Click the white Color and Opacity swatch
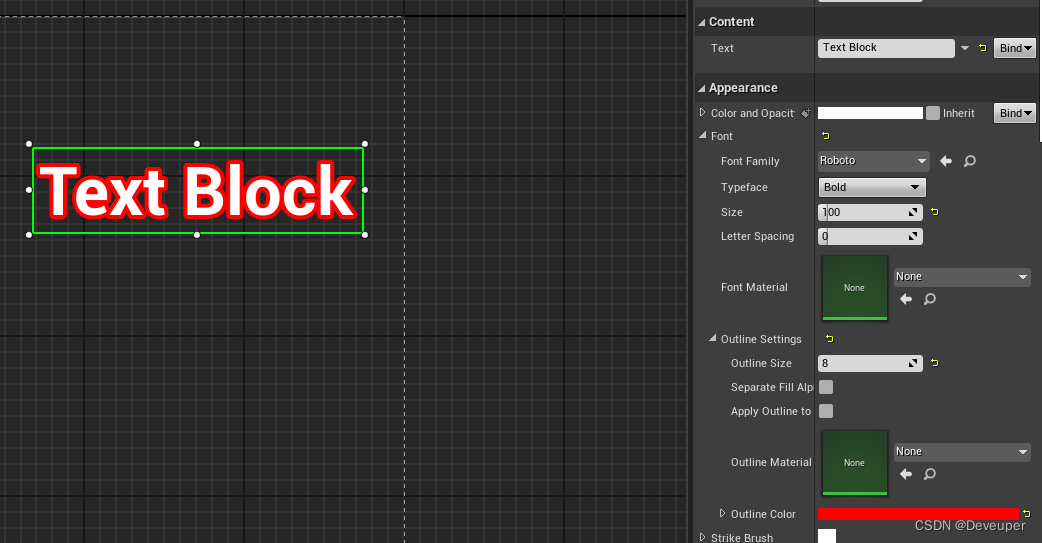 point(870,113)
